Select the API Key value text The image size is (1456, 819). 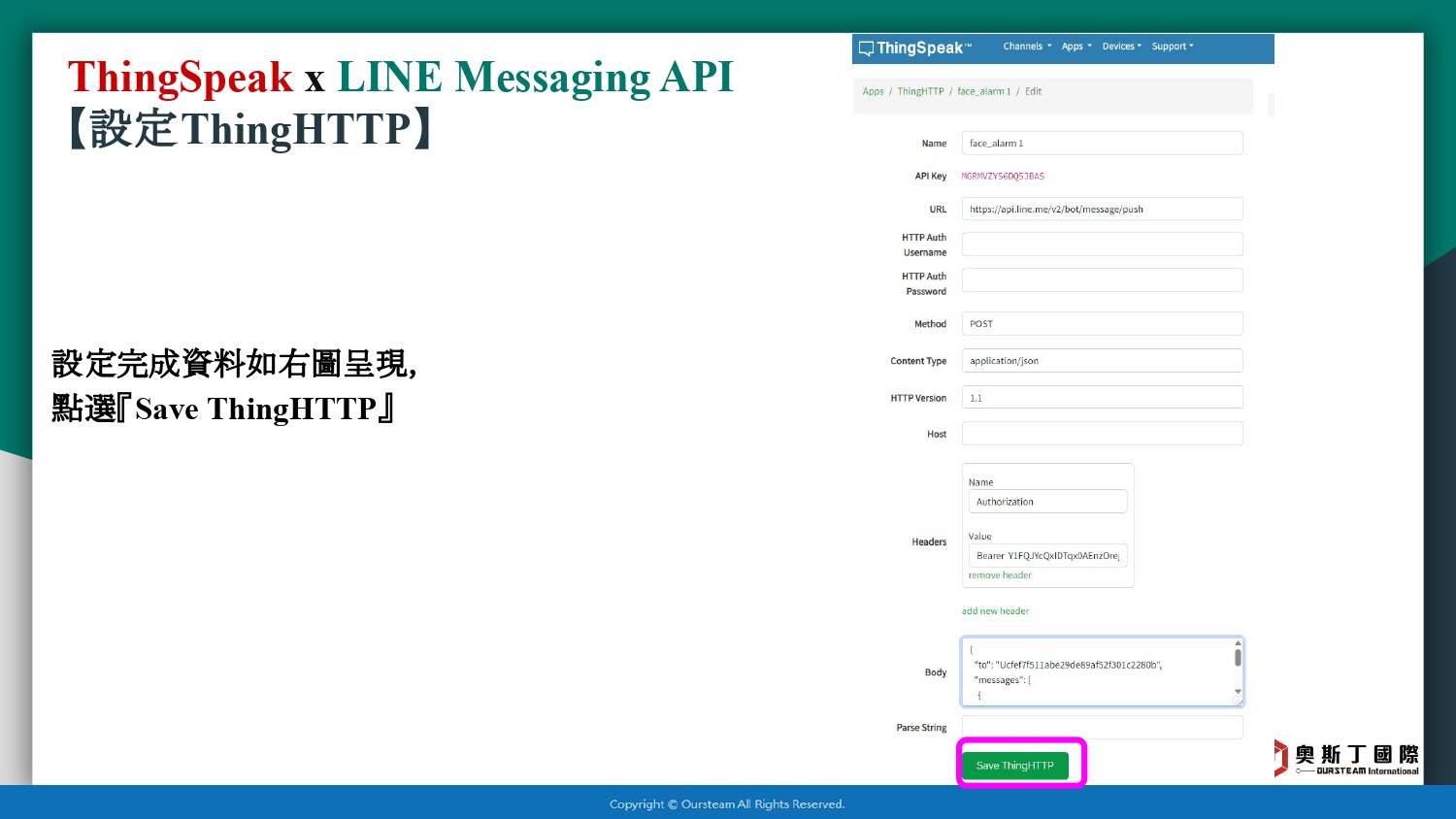[1003, 177]
